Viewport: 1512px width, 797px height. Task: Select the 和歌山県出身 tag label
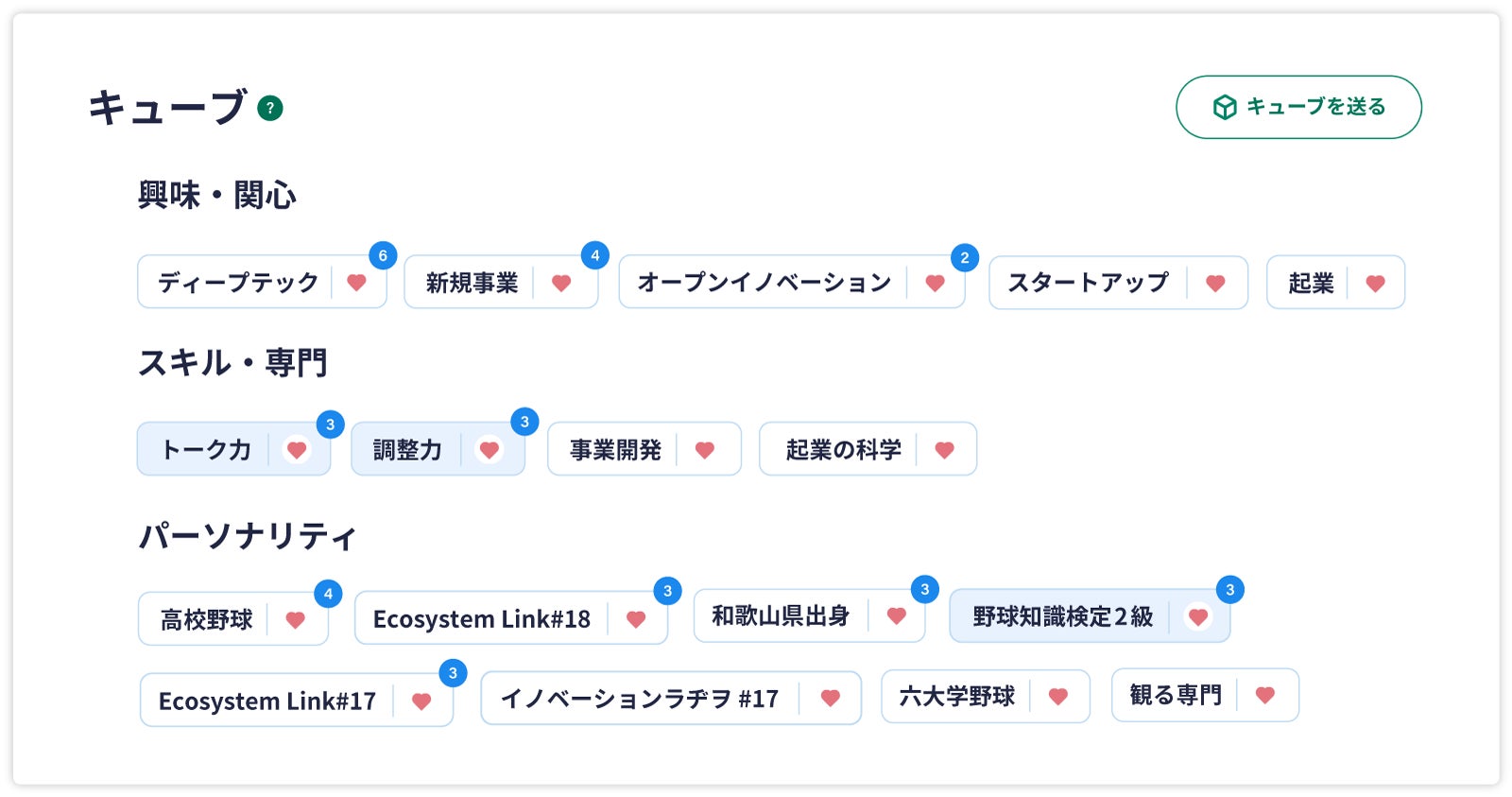click(x=781, y=616)
